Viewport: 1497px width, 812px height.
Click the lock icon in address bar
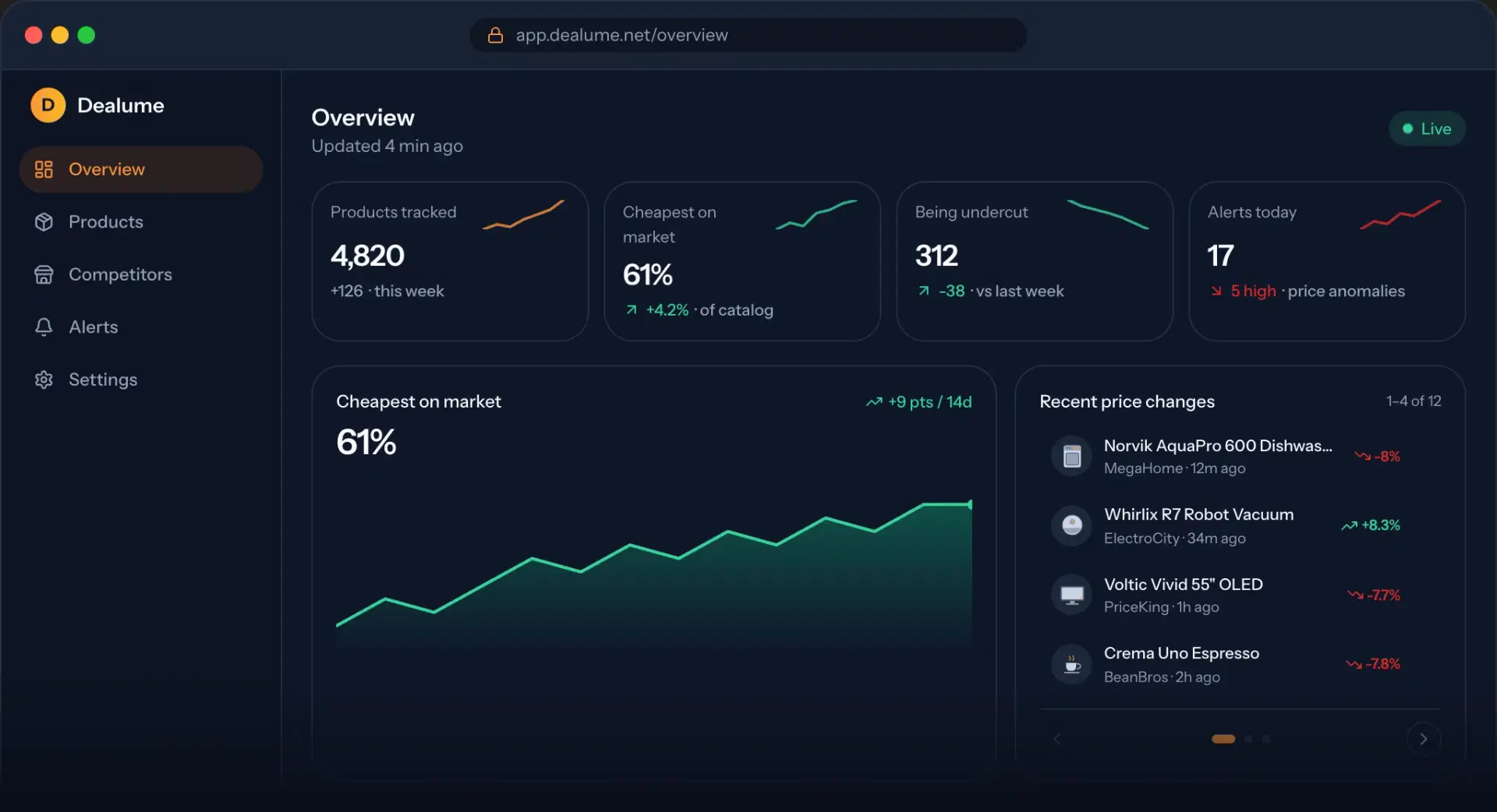coord(495,35)
